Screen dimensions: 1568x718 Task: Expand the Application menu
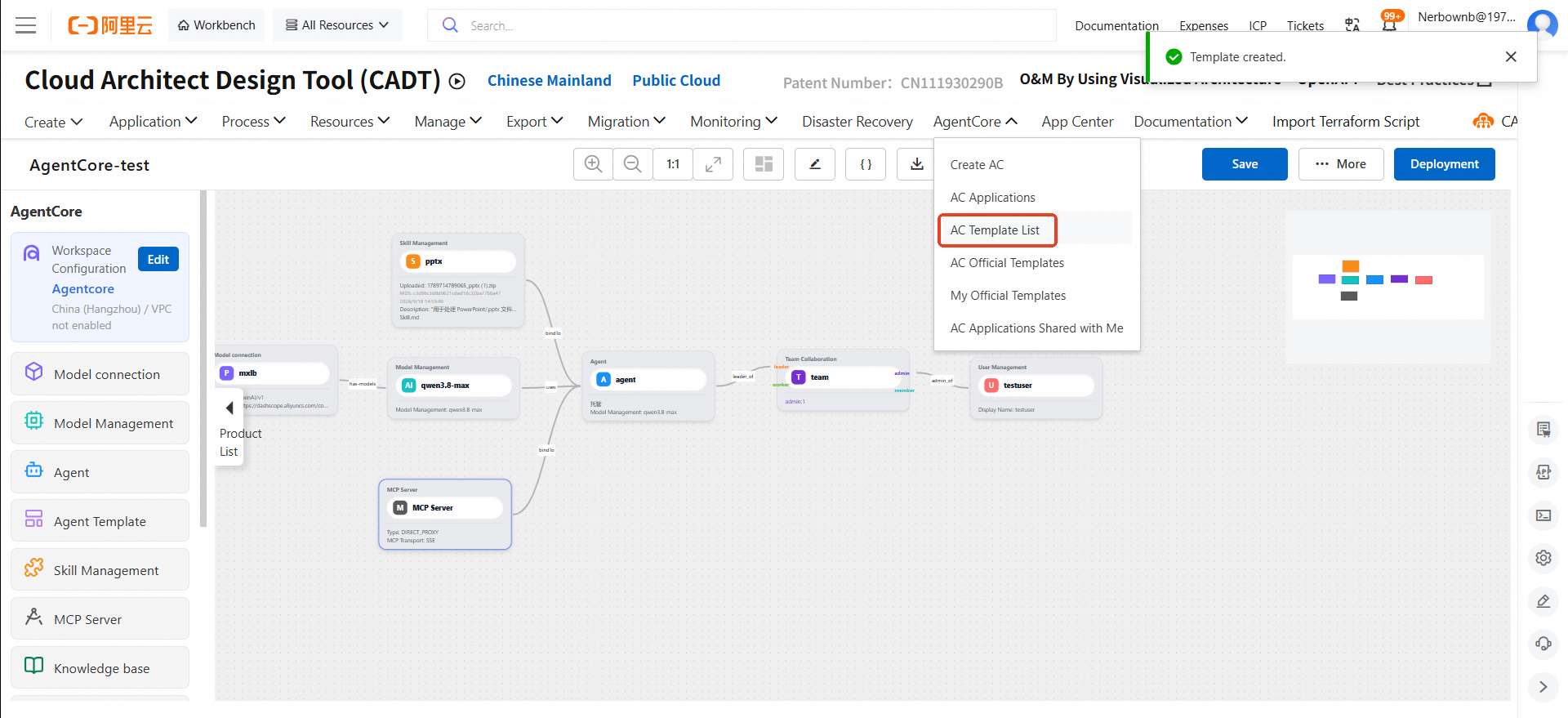point(154,122)
